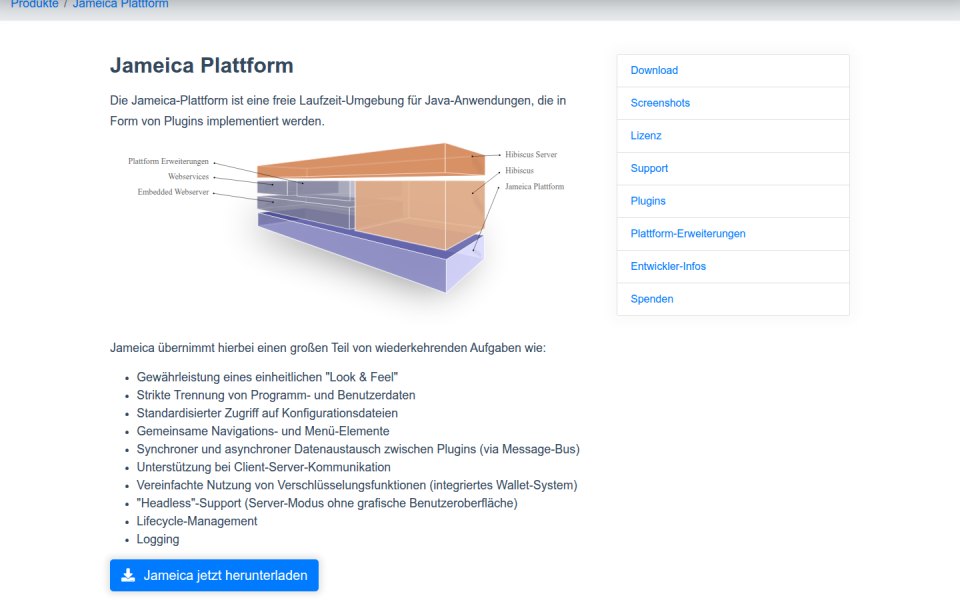Go to the Support page
Image resolution: width=960 pixels, height=600 pixels.
pos(649,168)
